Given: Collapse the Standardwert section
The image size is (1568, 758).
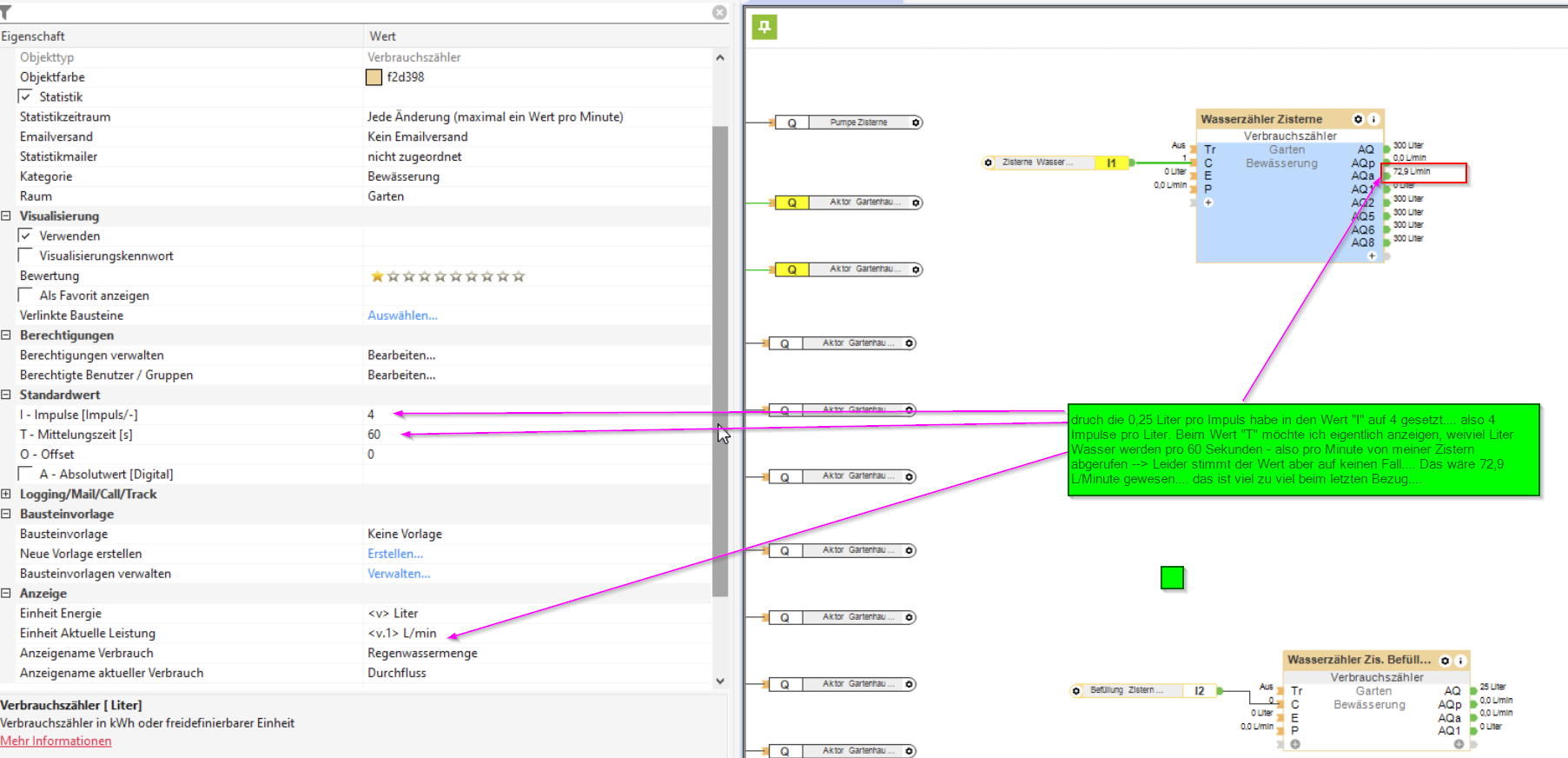Looking at the screenshot, I should (x=6, y=395).
